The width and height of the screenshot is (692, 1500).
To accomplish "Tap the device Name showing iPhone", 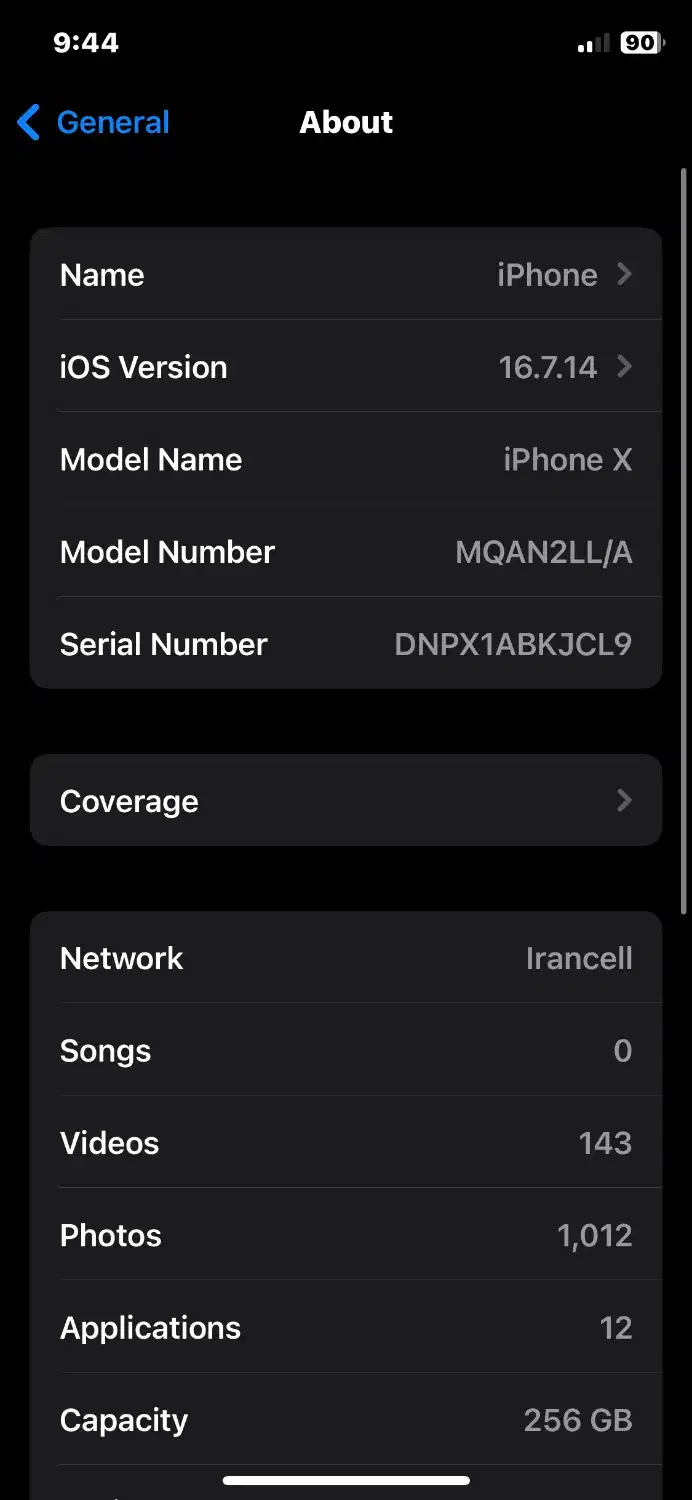I will point(346,274).
